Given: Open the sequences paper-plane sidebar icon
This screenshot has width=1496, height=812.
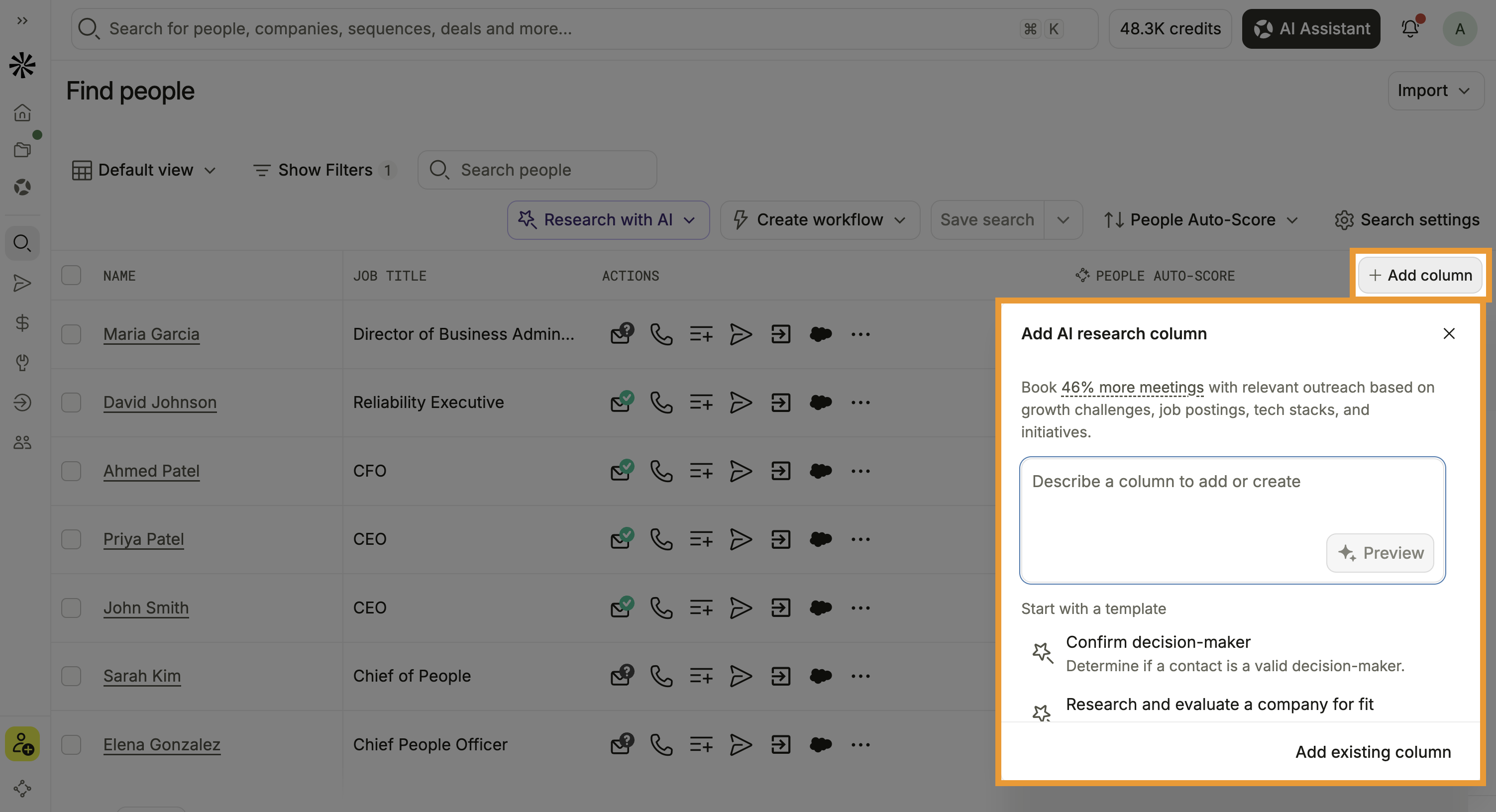Looking at the screenshot, I should tap(22, 283).
